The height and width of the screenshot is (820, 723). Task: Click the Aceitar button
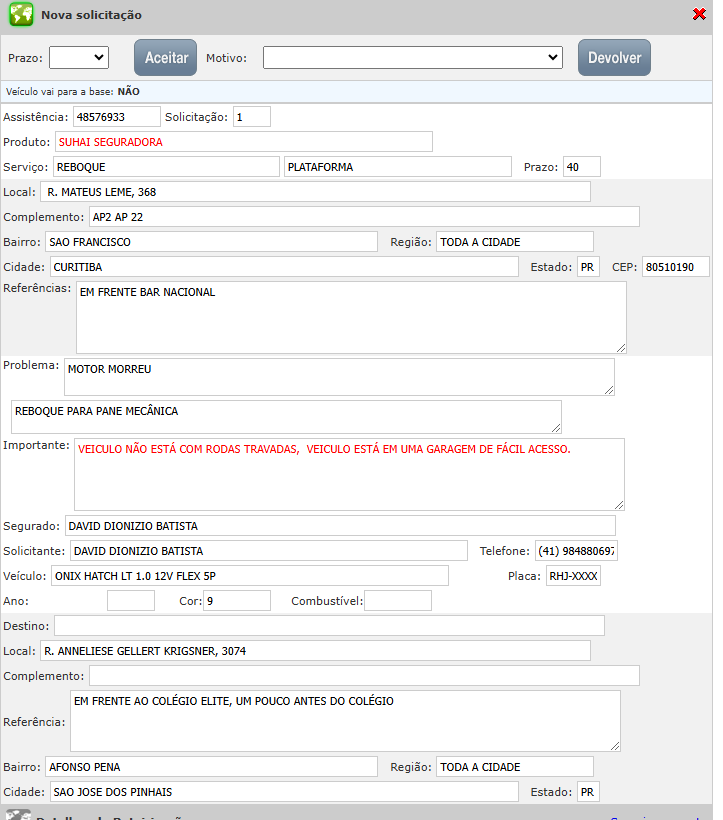tap(165, 58)
